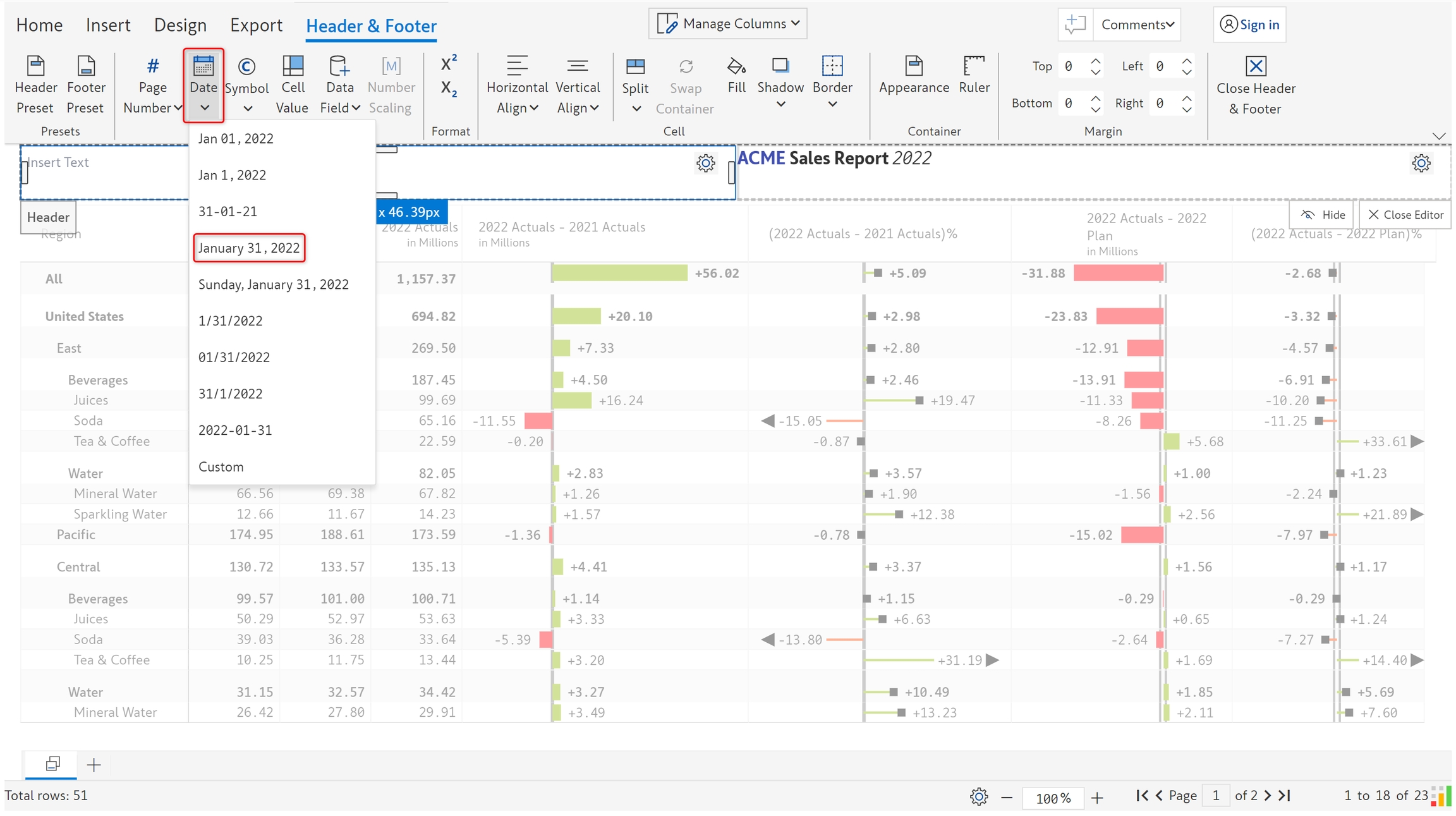Hide the header editor panel
This screenshot has height=816, width=1456.
coord(1323,215)
